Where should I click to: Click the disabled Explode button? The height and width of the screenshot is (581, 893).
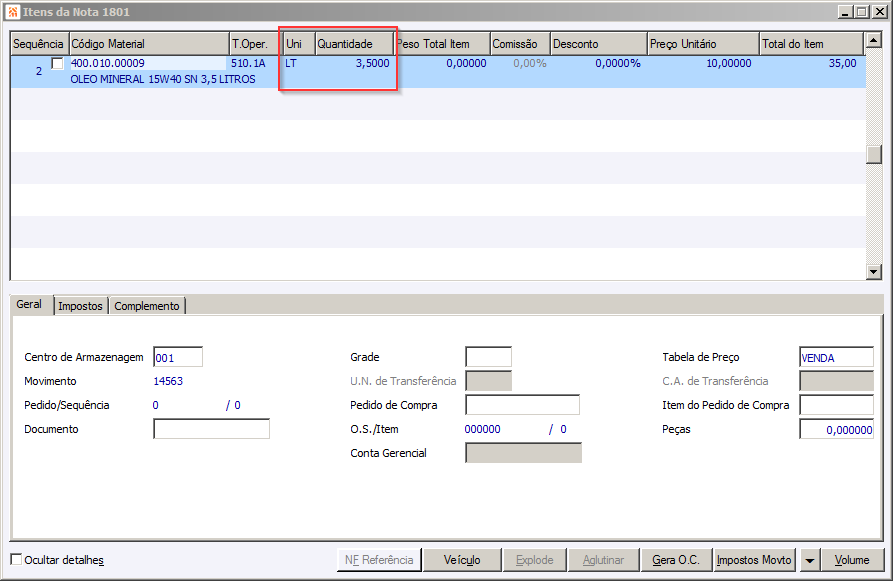pos(535,560)
